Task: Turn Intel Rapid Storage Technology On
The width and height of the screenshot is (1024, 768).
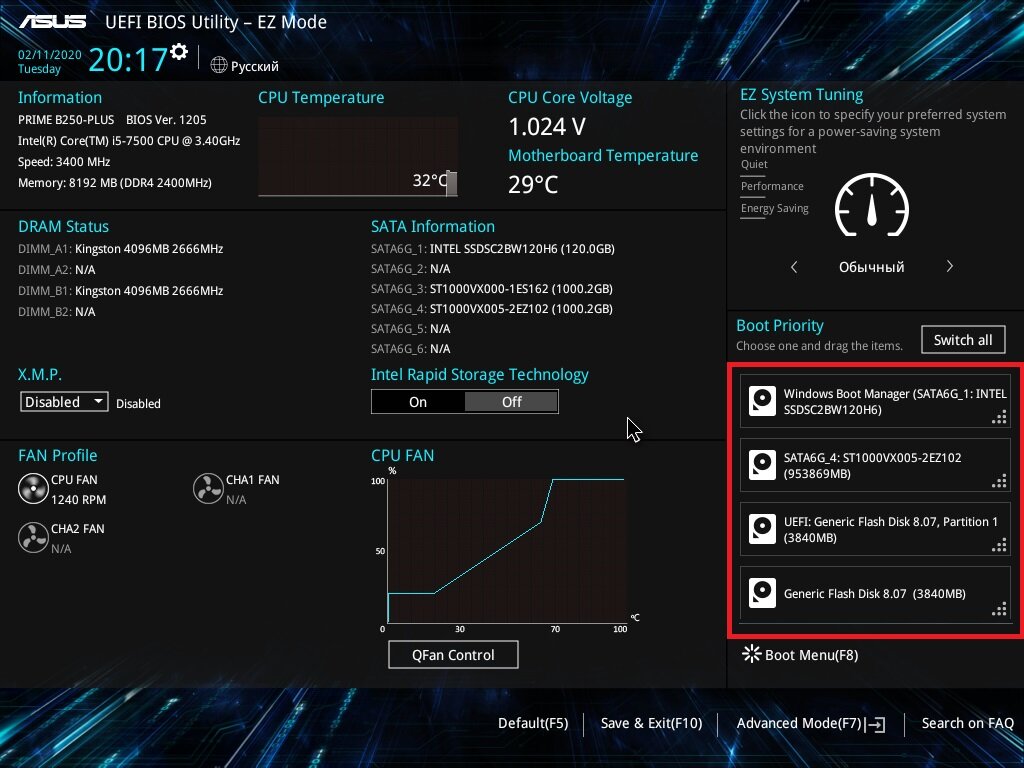Action: pyautogui.click(x=418, y=402)
